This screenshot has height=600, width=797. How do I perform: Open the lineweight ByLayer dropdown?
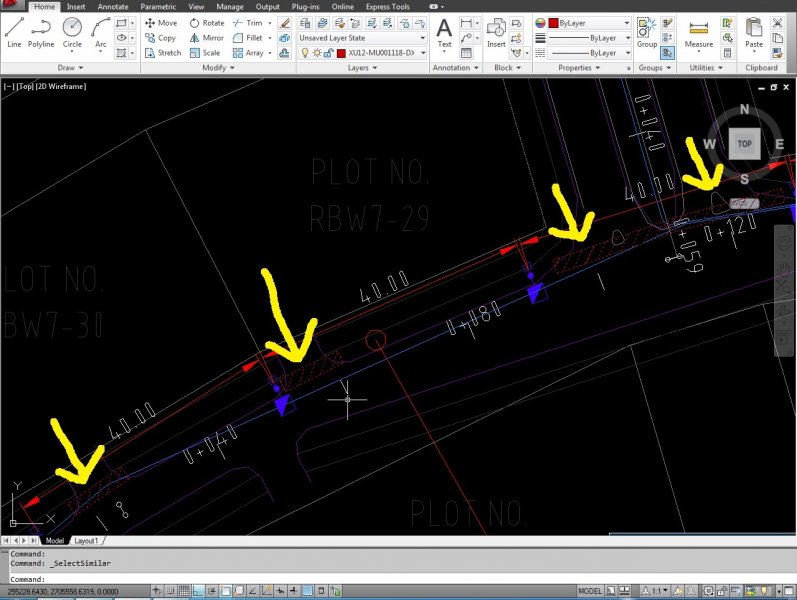pyautogui.click(x=590, y=38)
